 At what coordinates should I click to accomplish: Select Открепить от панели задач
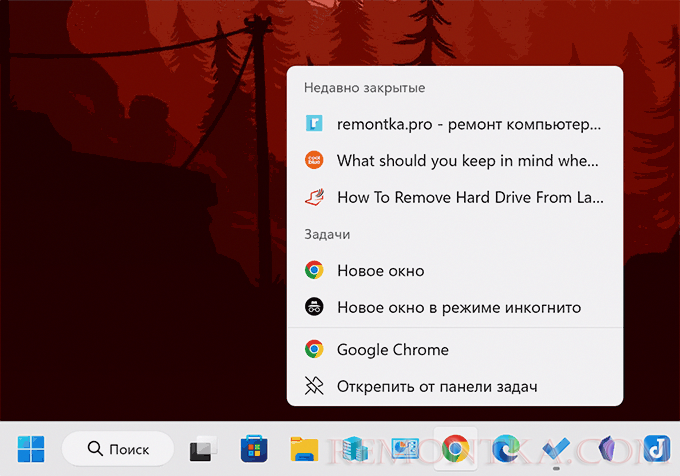[455, 386]
